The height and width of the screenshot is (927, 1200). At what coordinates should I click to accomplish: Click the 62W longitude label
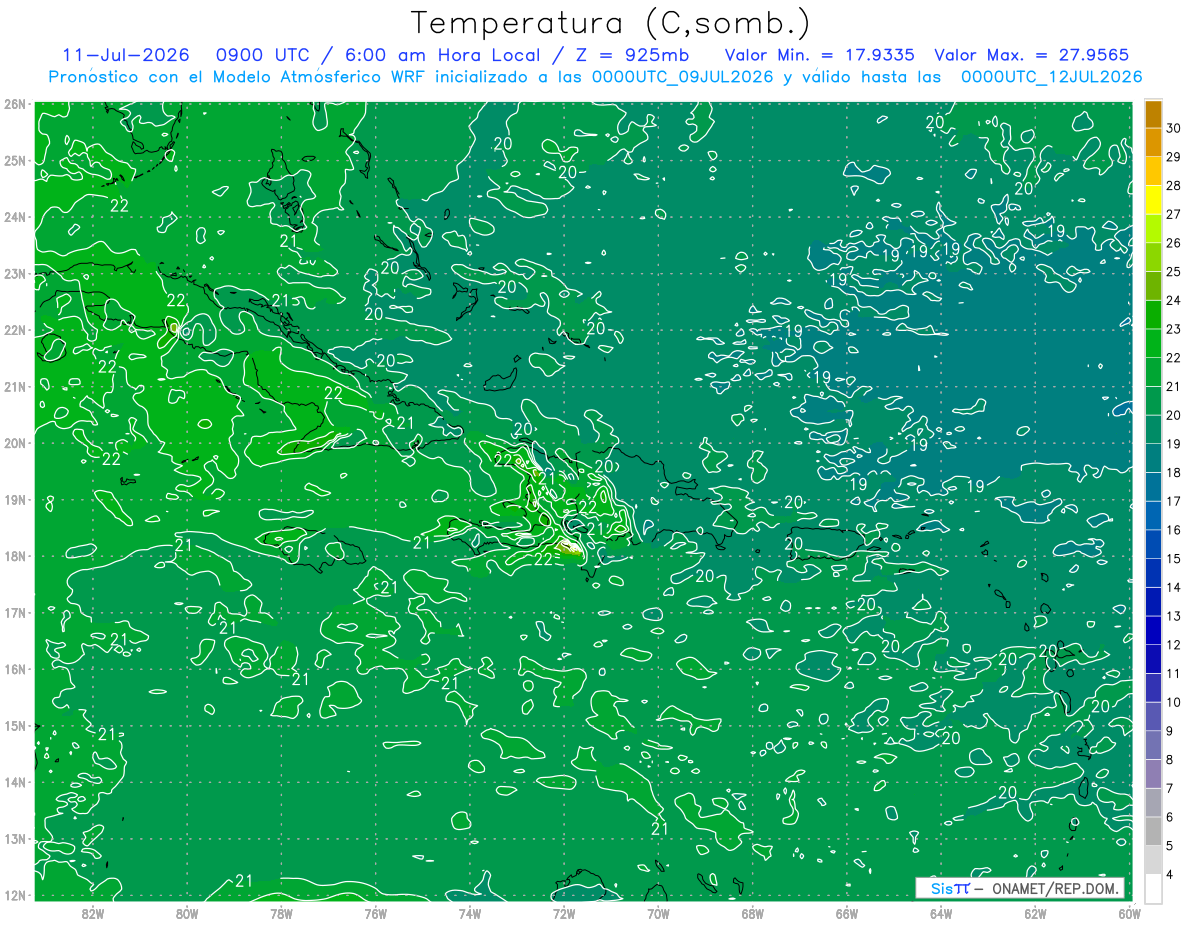click(1035, 913)
